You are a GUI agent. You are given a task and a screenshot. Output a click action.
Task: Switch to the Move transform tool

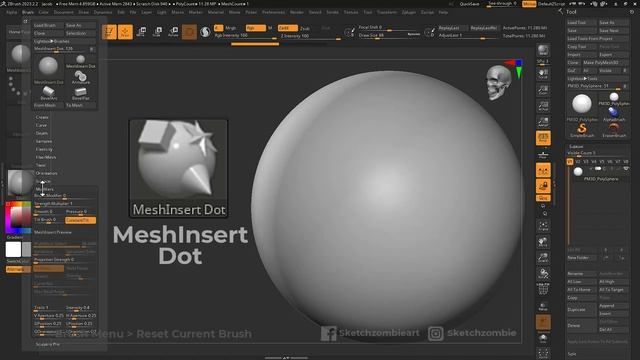(141, 32)
